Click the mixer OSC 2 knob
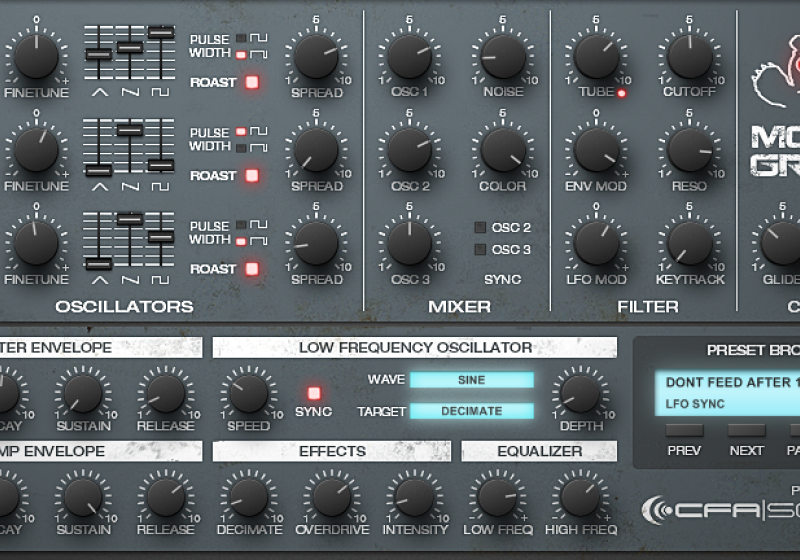This screenshot has height=560, width=800. click(410, 149)
